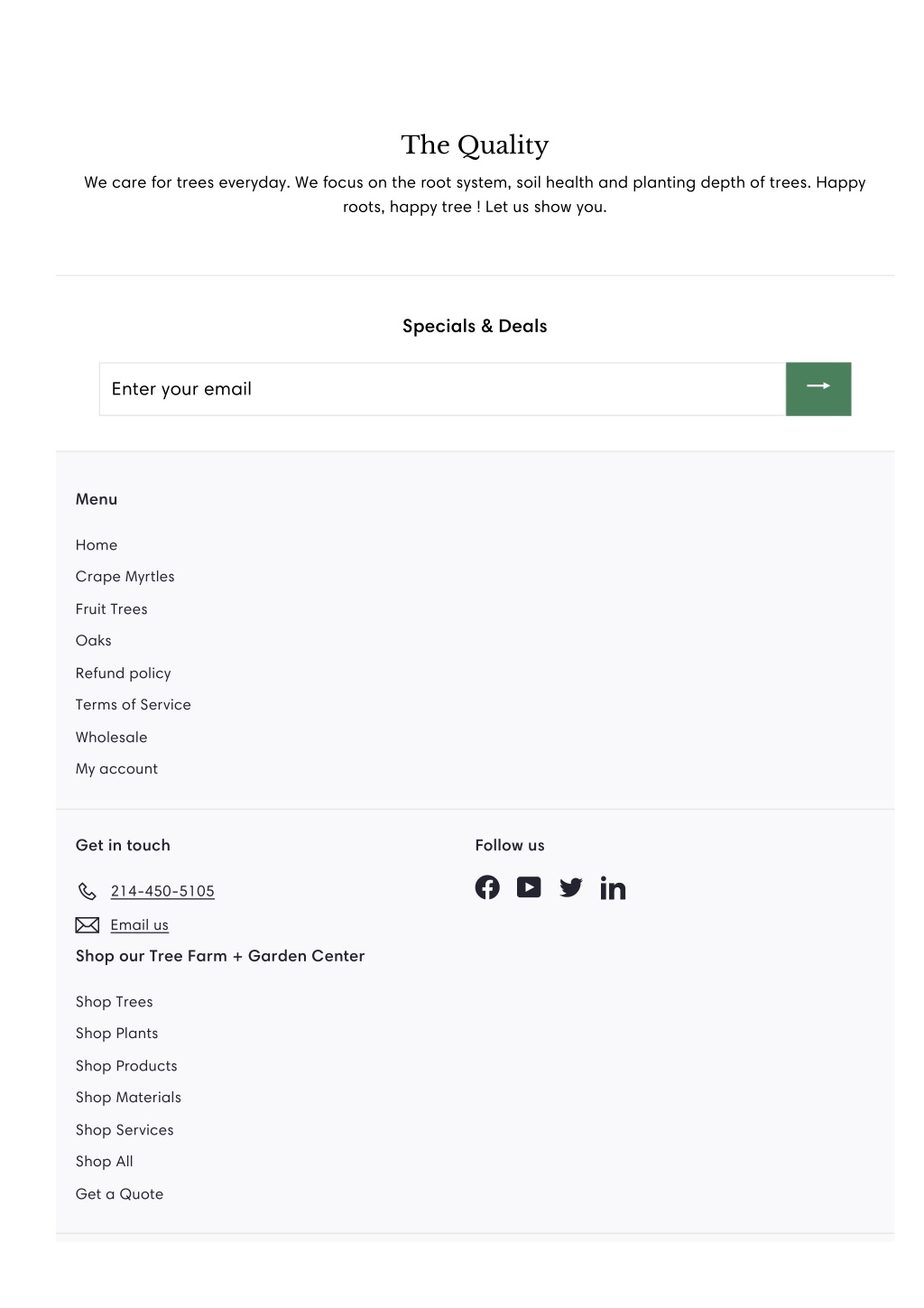The width and height of the screenshot is (924, 1308).
Task: Go to My account
Action: 116,769
